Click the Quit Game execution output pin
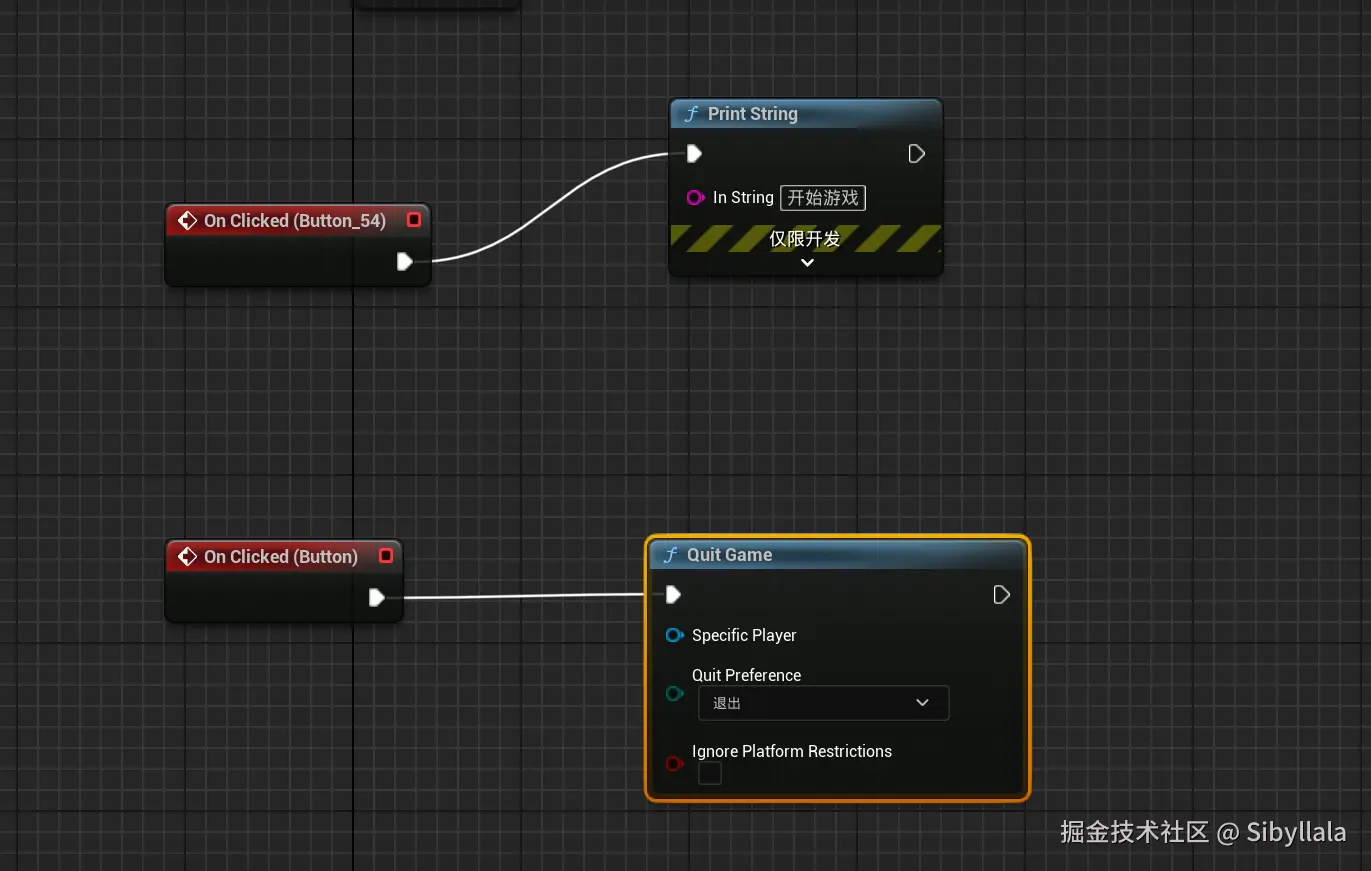 pos(1001,595)
